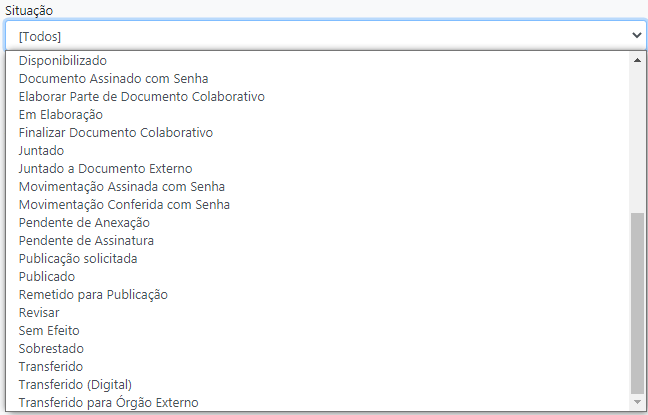
Task: Choose Pendente de Assinatura status
Action: [x=86, y=241]
